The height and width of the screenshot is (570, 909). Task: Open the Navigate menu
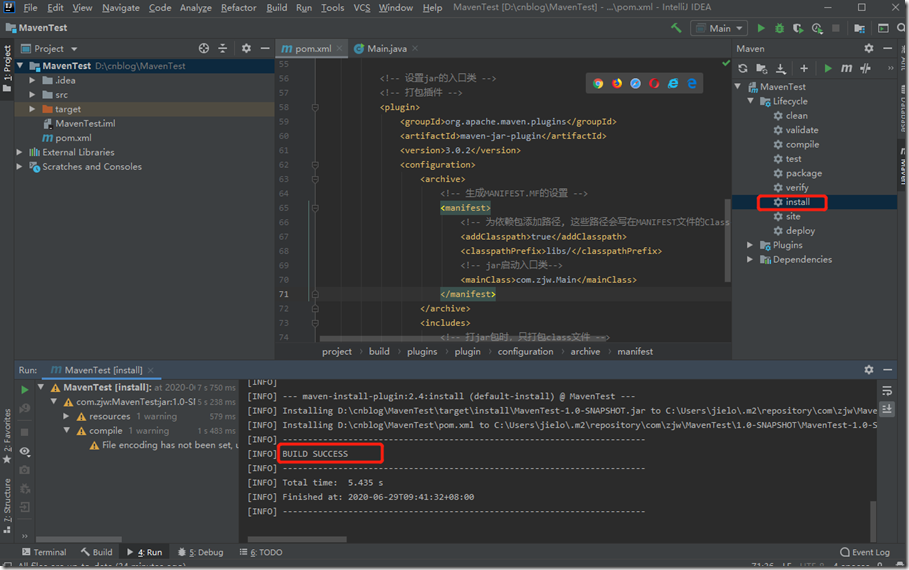121,8
